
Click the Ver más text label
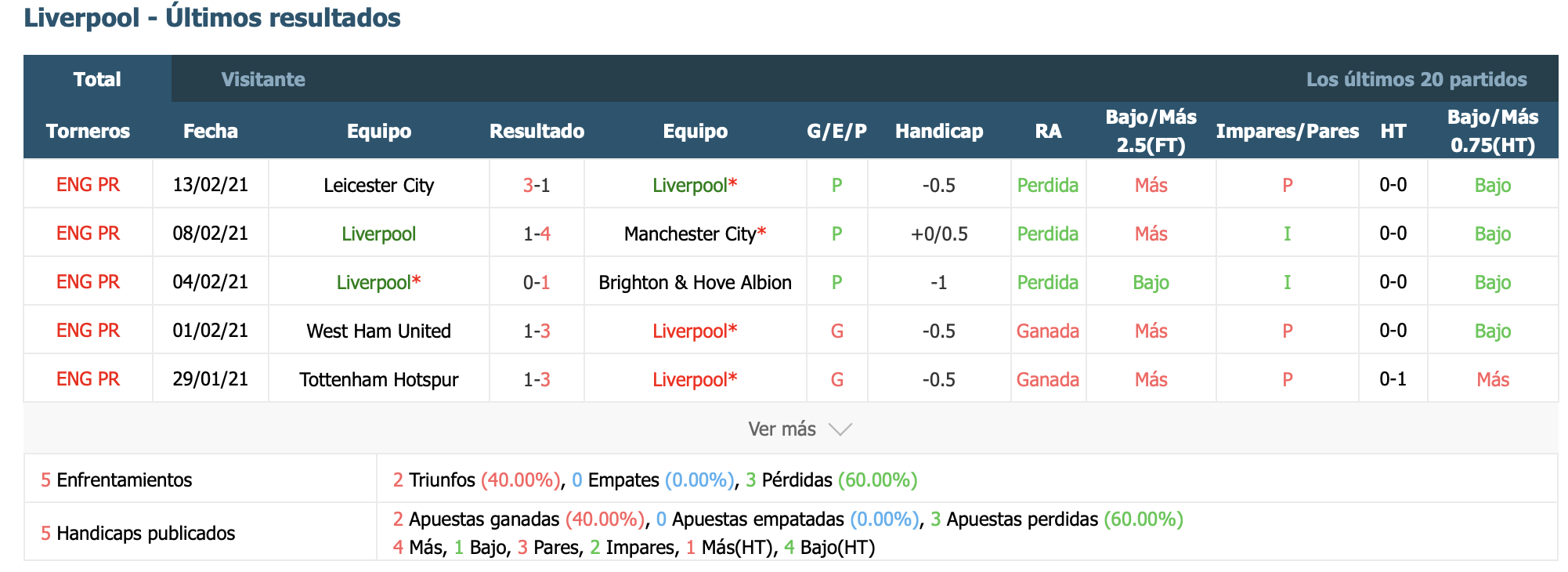(782, 429)
